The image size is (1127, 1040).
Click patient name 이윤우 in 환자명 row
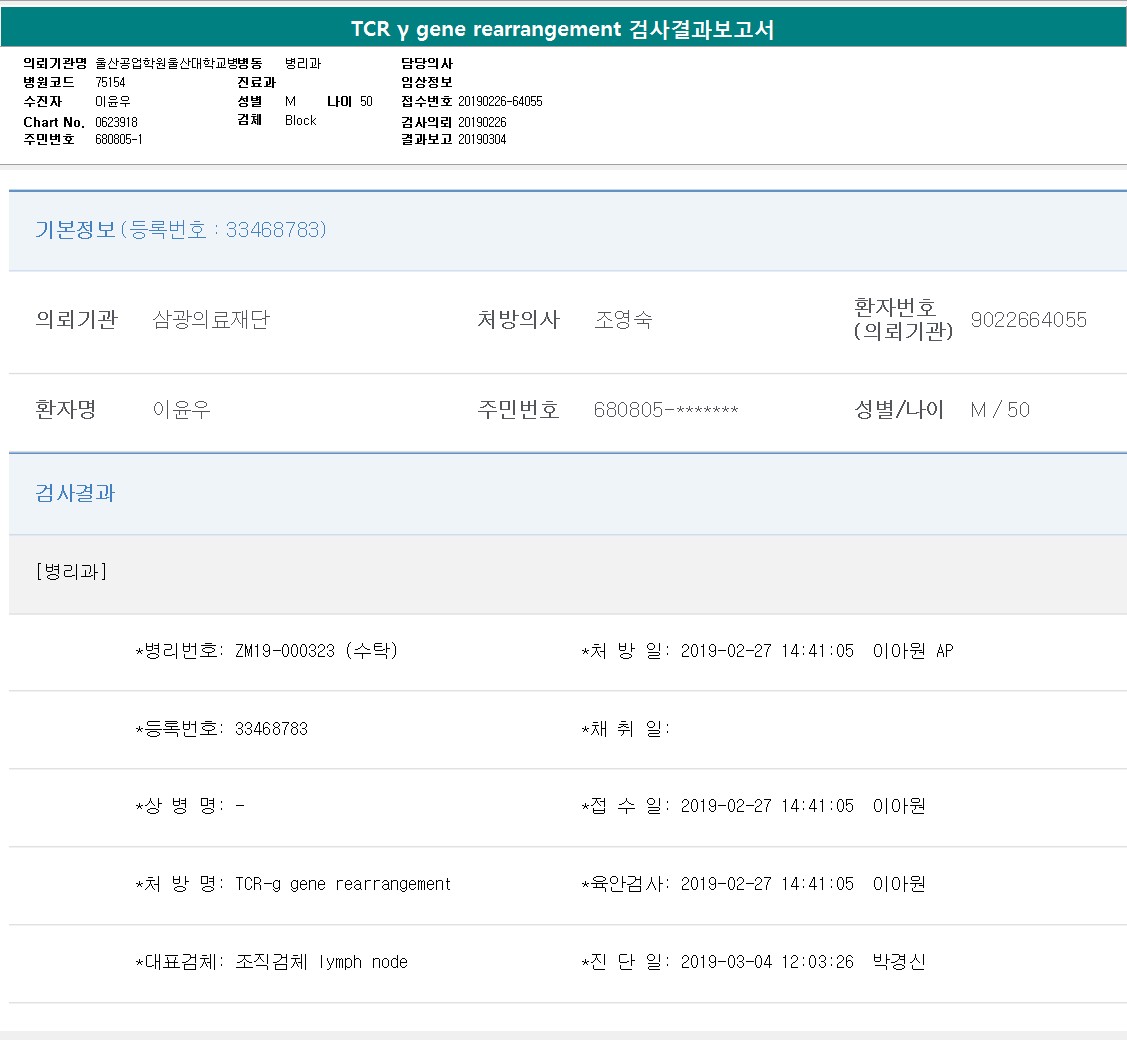tap(181, 410)
